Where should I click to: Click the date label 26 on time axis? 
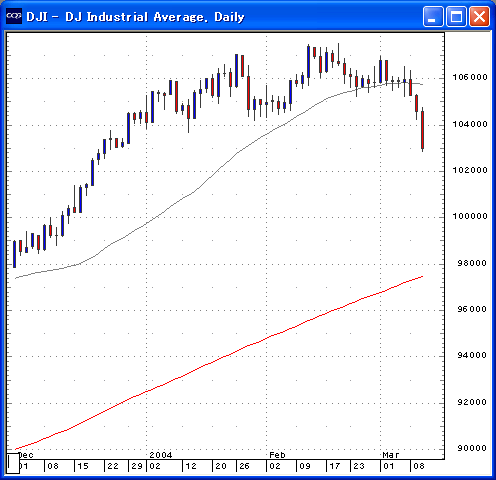(244, 466)
